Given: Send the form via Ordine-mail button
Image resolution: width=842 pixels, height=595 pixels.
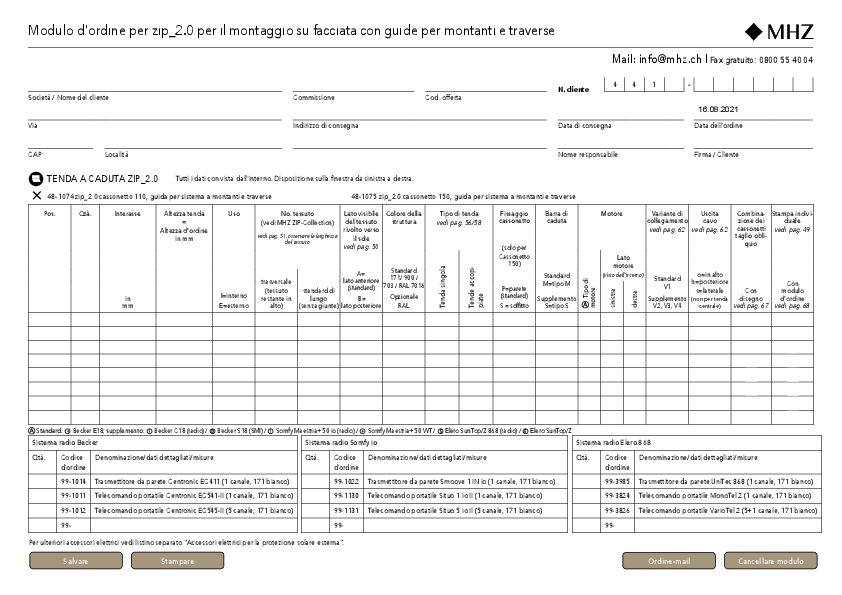Looking at the screenshot, I should coord(668,562).
